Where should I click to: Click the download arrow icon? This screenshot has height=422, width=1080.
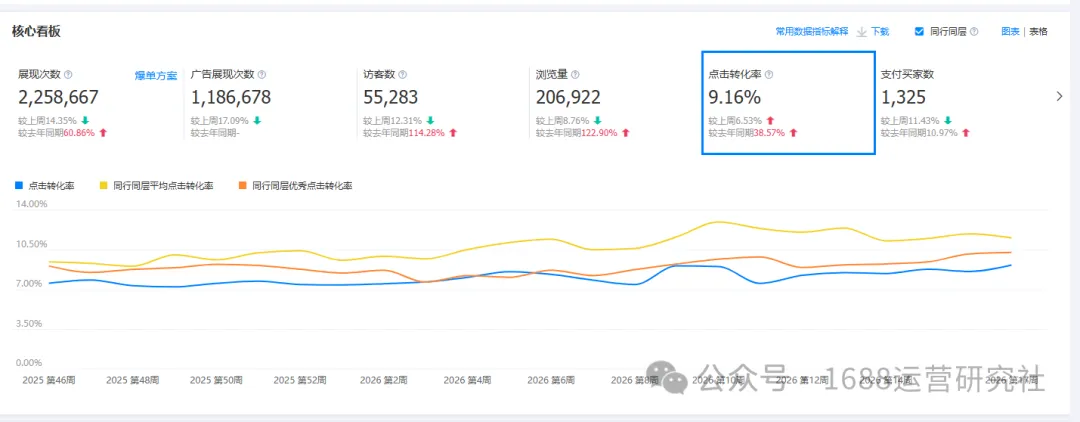click(x=862, y=32)
